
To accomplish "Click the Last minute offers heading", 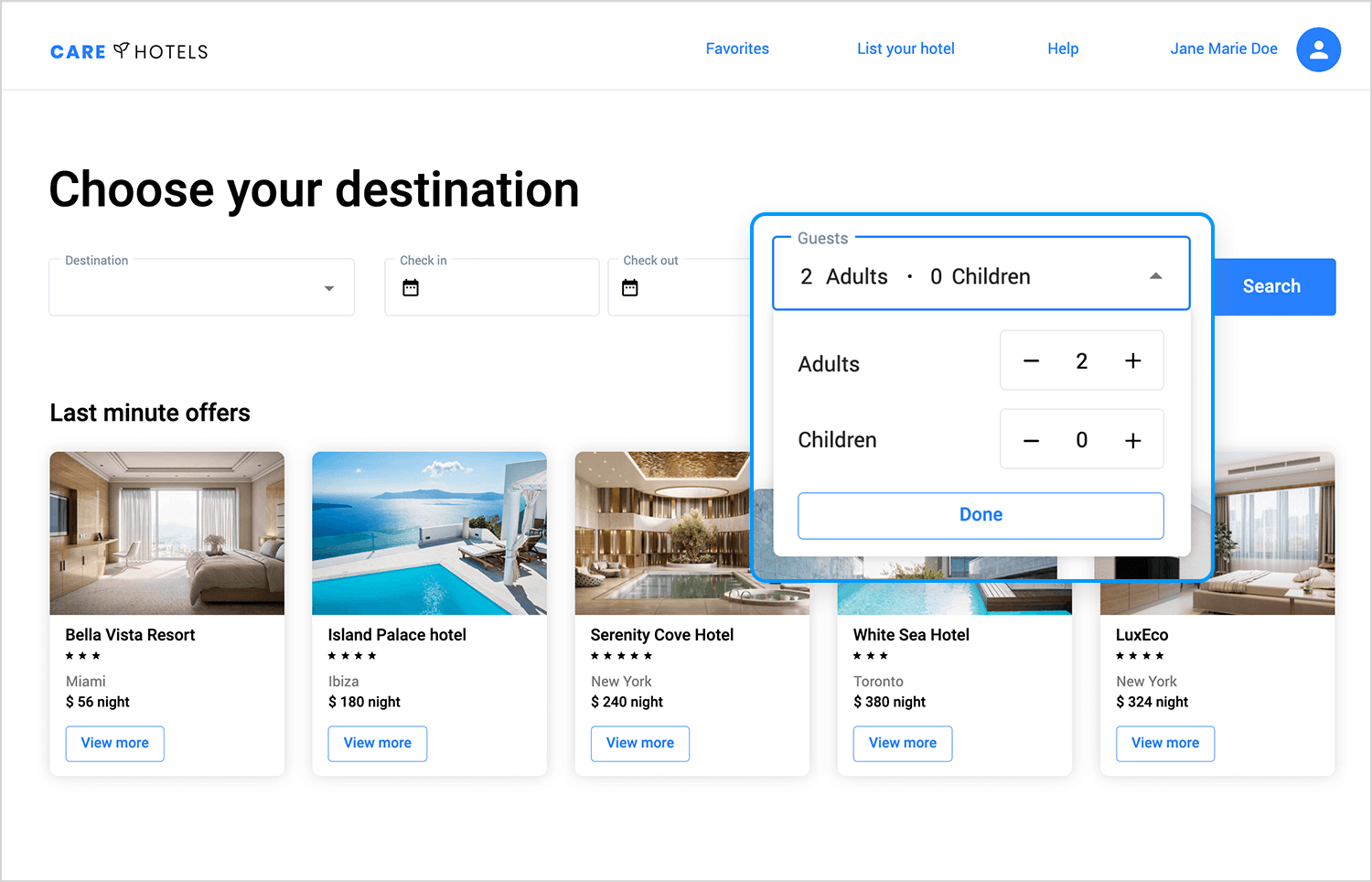I will [150, 413].
